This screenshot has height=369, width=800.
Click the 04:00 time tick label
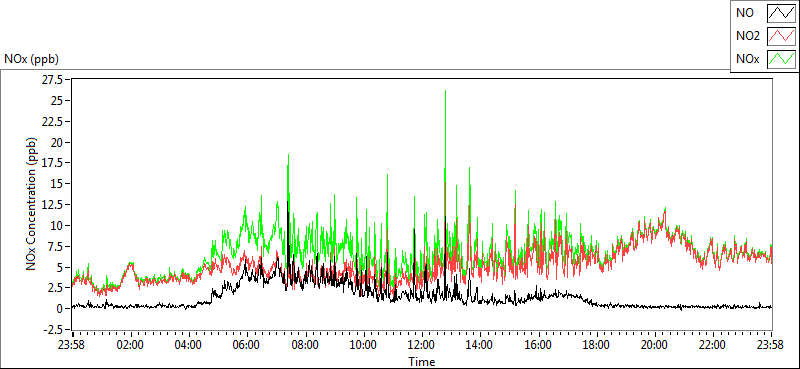click(x=189, y=344)
